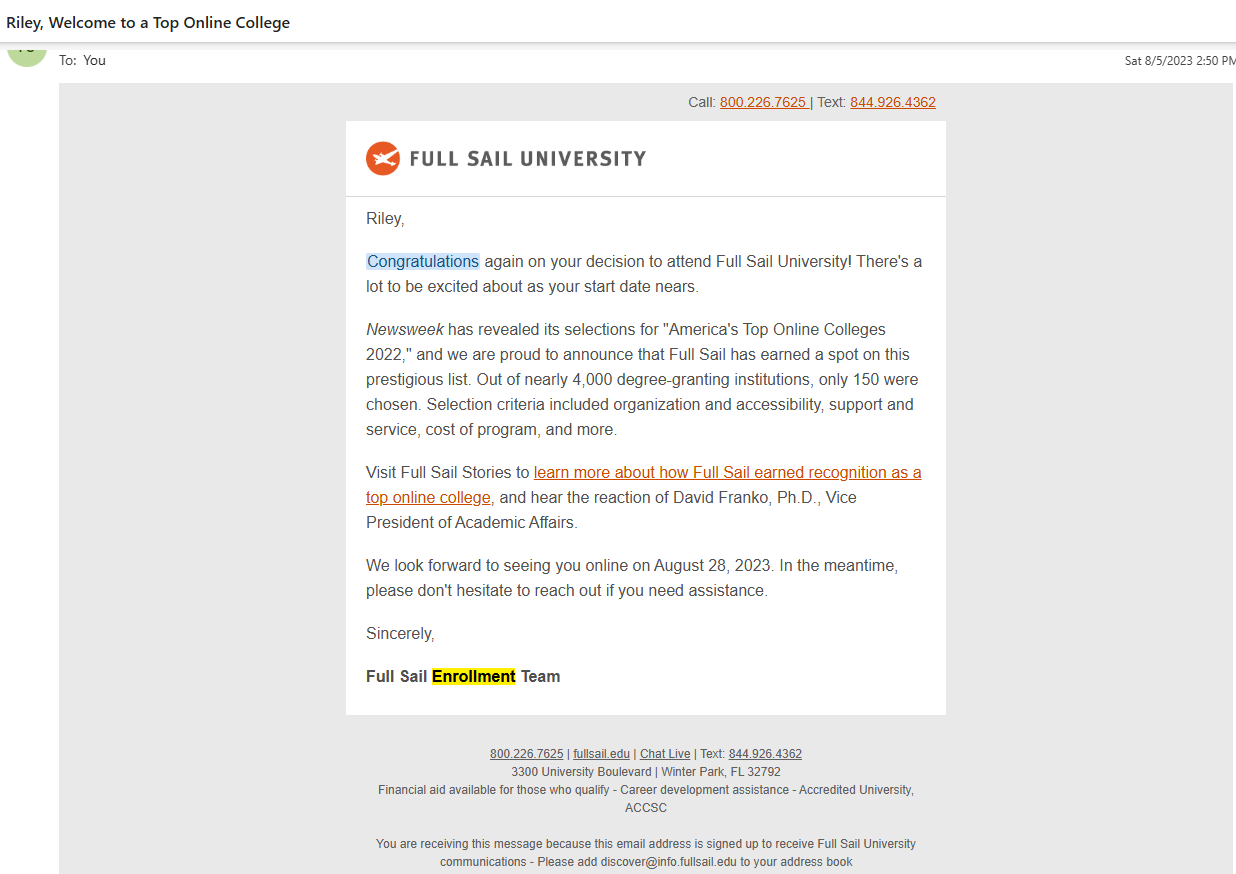Open the fullsail.edu footer link

(x=601, y=754)
